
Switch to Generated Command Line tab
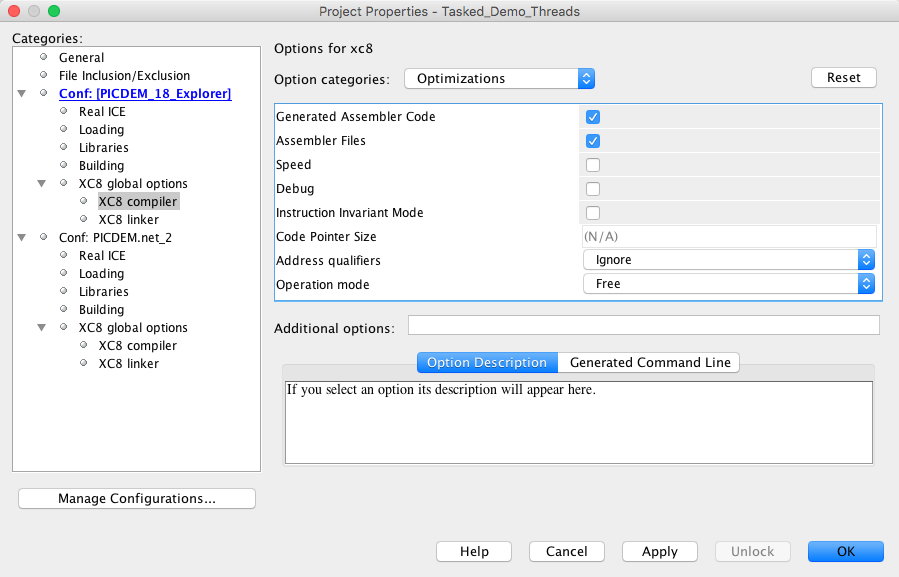point(649,363)
